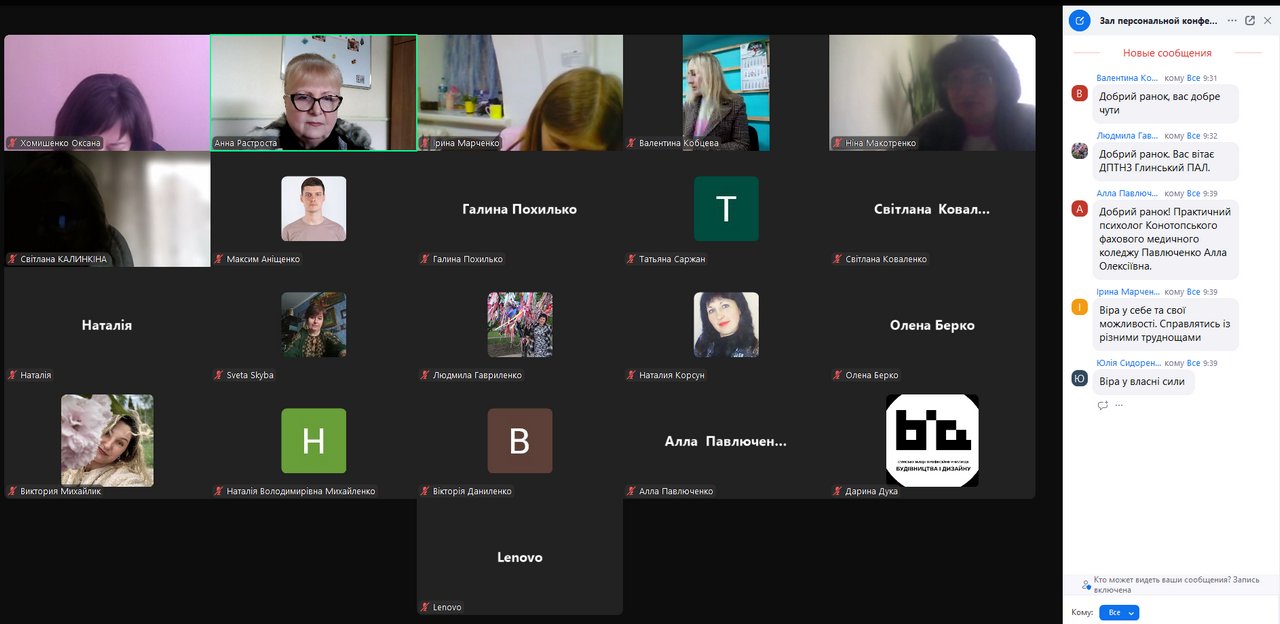This screenshot has width=1280, height=624.
Task: Click sender name Людмила Гав in chat
Action: 1128,135
